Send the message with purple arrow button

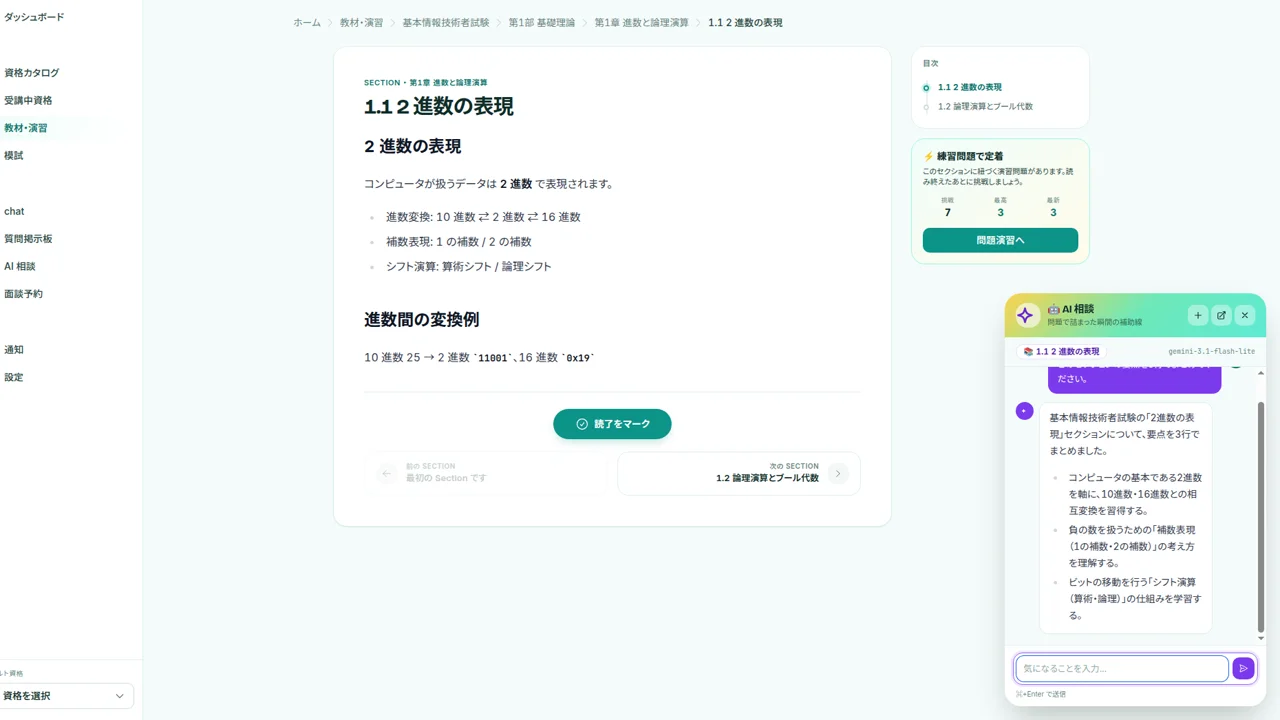(1243, 669)
